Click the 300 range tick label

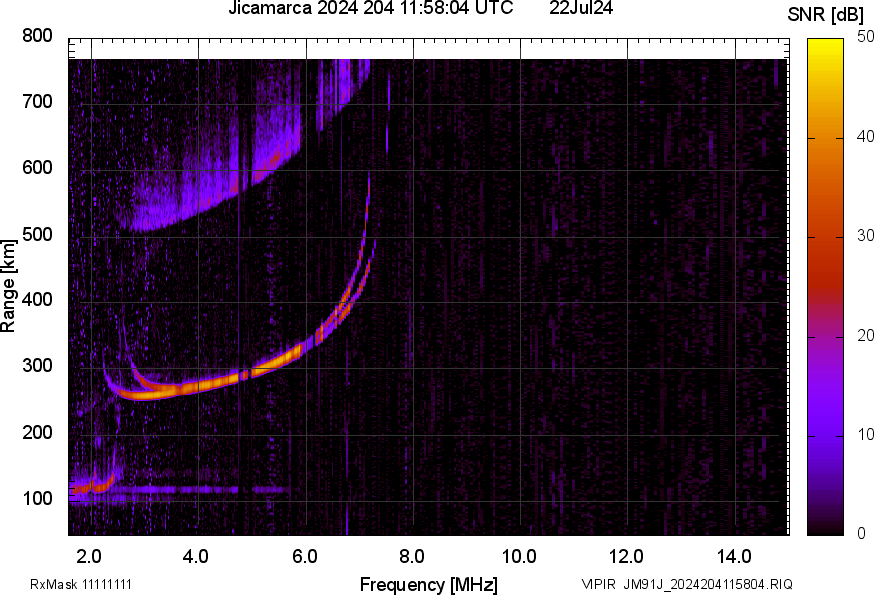(x=37, y=367)
